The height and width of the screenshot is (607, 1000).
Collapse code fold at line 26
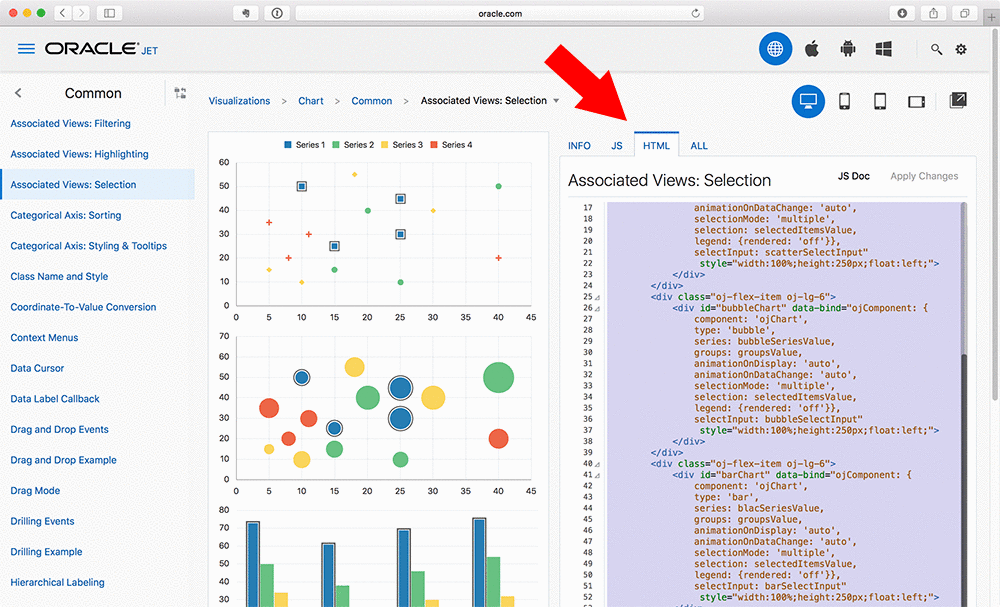click(598, 309)
